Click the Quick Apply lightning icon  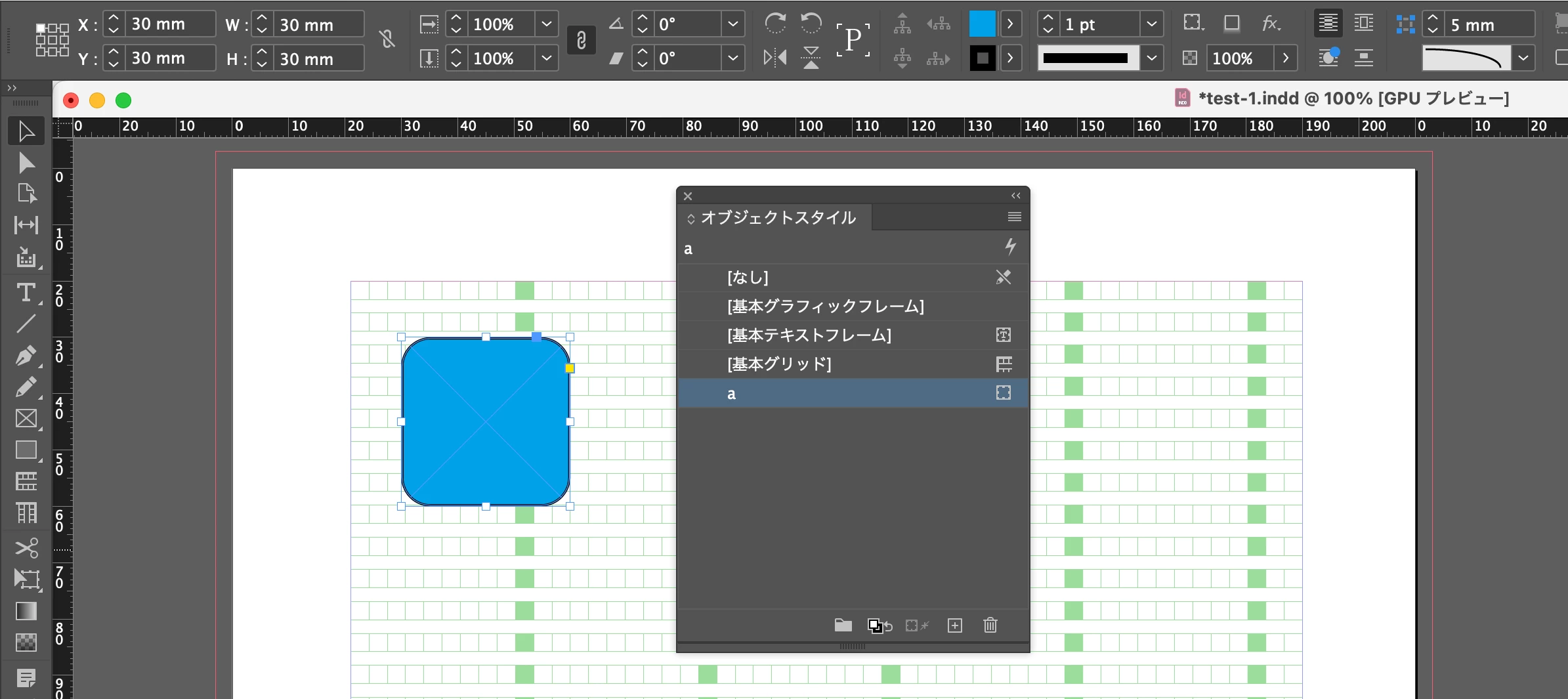(x=1011, y=247)
